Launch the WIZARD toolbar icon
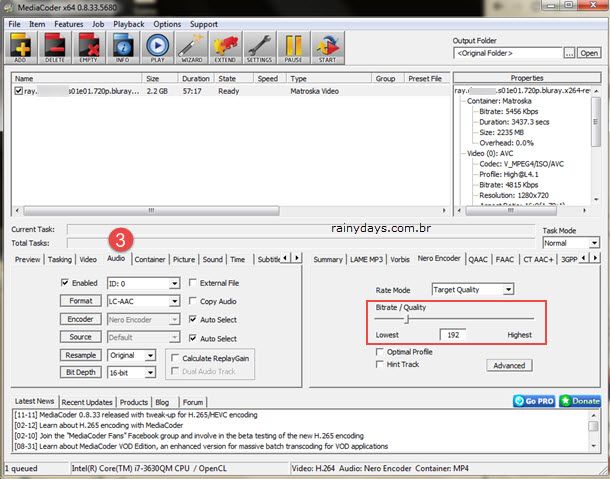Image resolution: width=610 pixels, height=479 pixels. [x=191, y=47]
